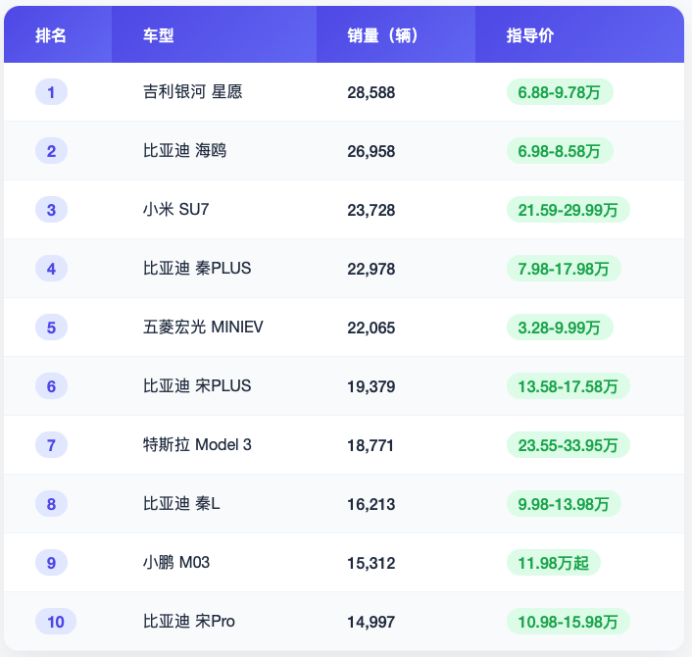Image resolution: width=693 pixels, height=657 pixels.
Task: Click sales figure 22,065
Action: click(x=371, y=327)
